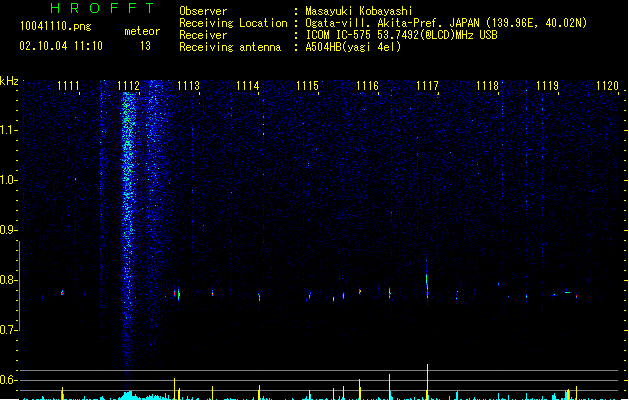Select the file name 10041110.png
Viewport: 629px width, 400px height.
56,26
